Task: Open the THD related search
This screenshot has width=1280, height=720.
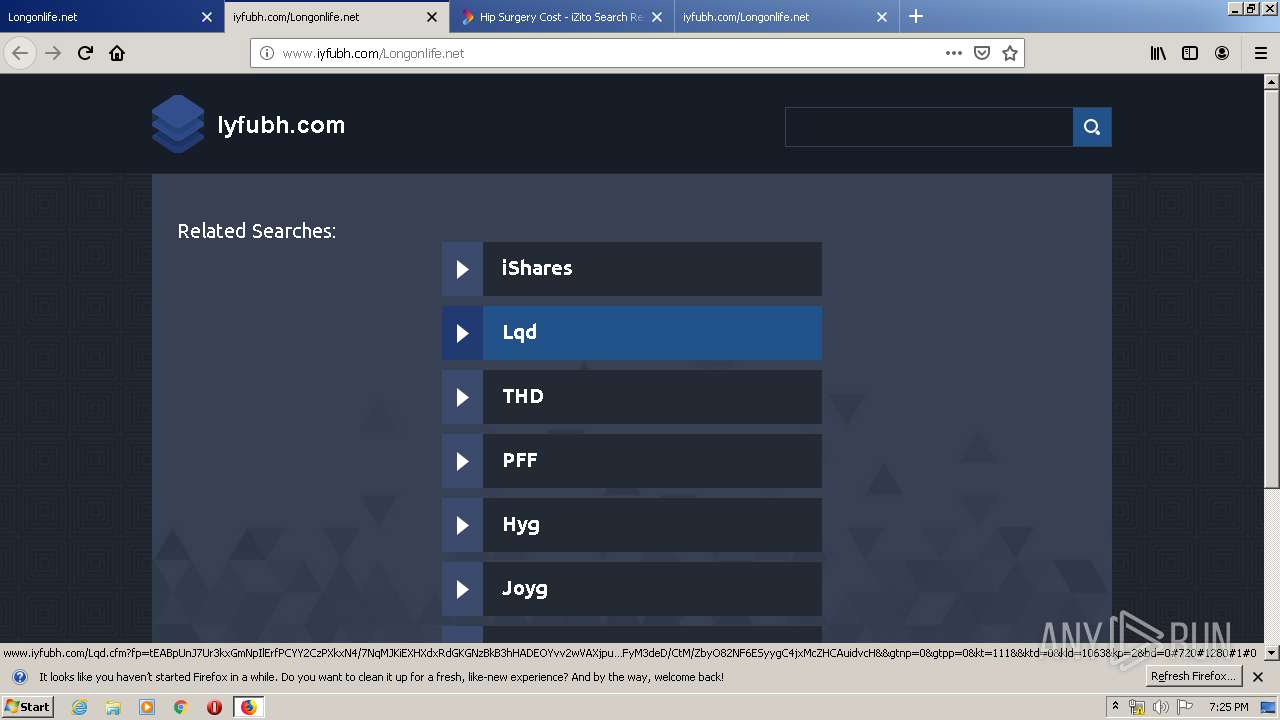Action: [632, 397]
